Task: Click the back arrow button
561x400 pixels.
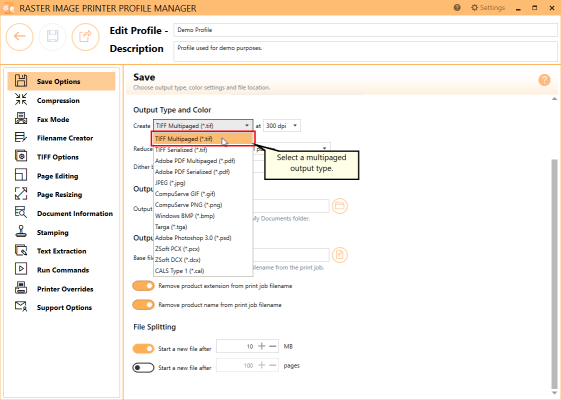Action: [19, 36]
